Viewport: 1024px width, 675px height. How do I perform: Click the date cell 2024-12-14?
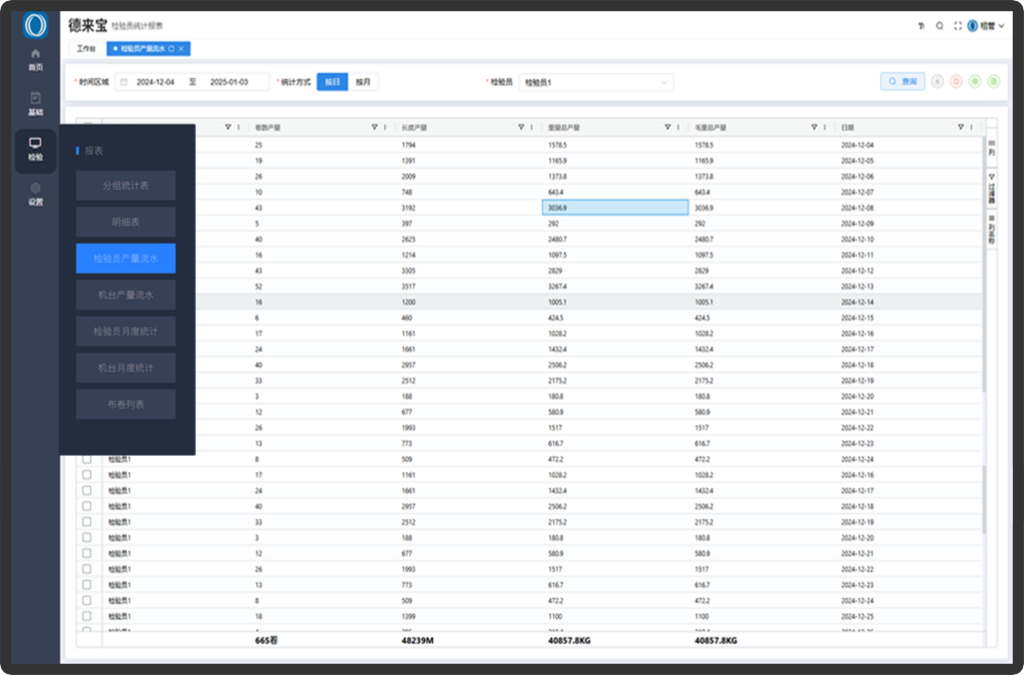coord(857,302)
